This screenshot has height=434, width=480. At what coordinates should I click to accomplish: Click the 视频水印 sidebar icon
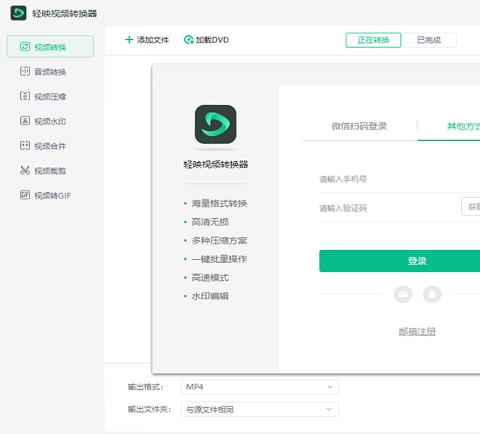coord(25,121)
